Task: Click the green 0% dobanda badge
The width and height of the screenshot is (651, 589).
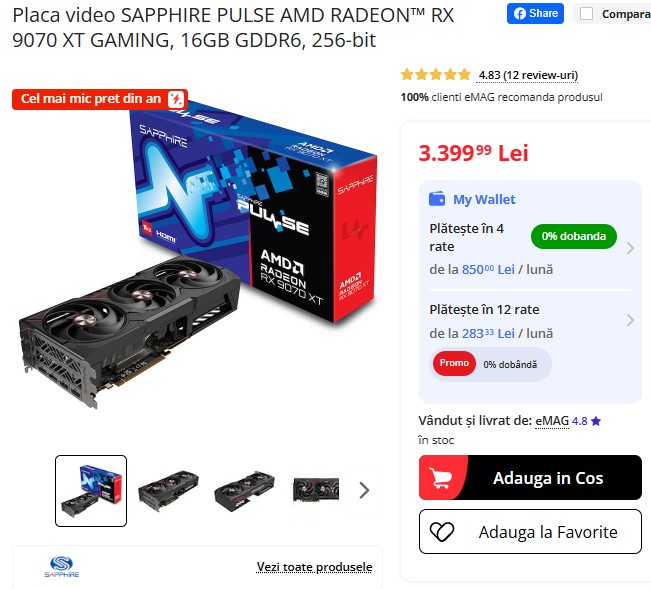Action: point(573,236)
